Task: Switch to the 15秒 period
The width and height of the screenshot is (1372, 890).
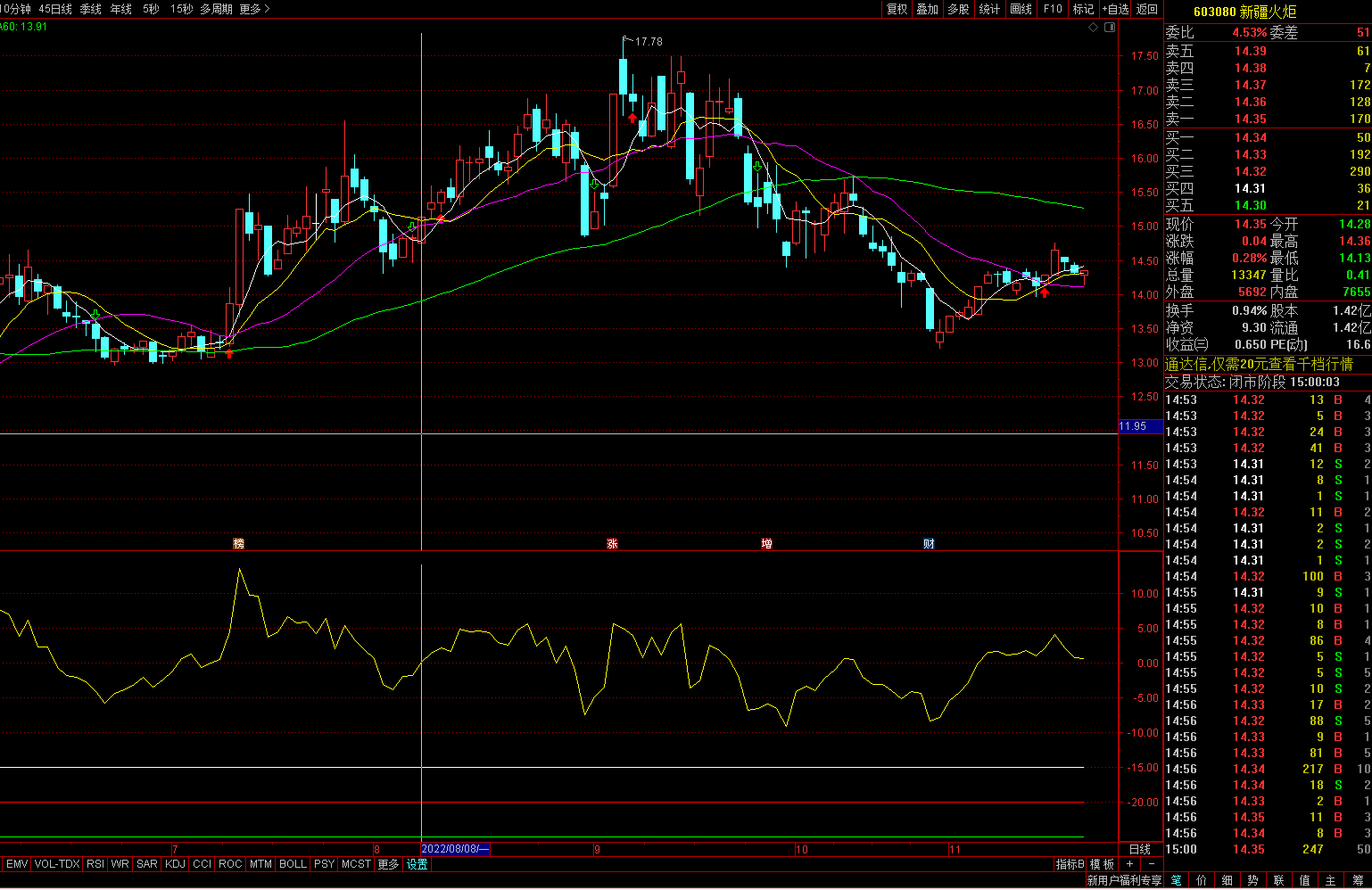Action: (x=180, y=9)
